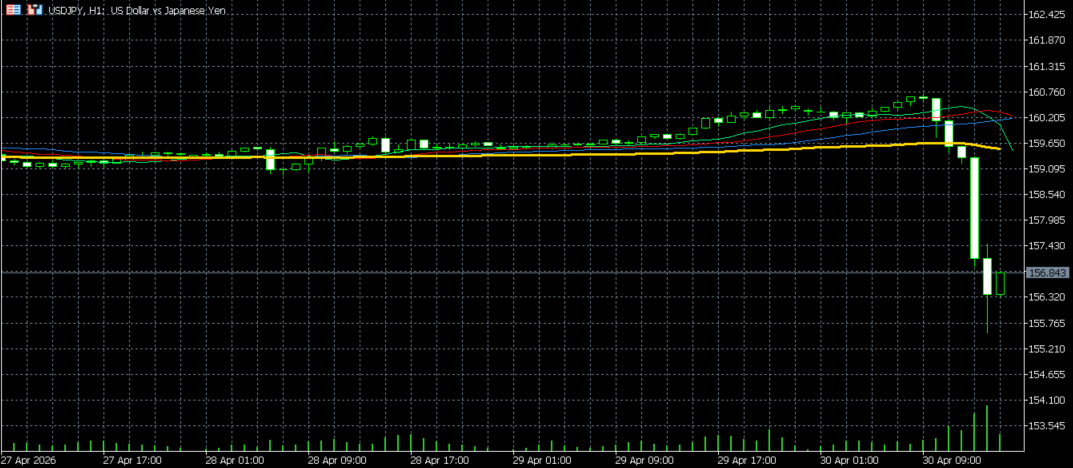Click the tallest volume bar at the bottom
The image size is (1073, 468).
(987, 428)
